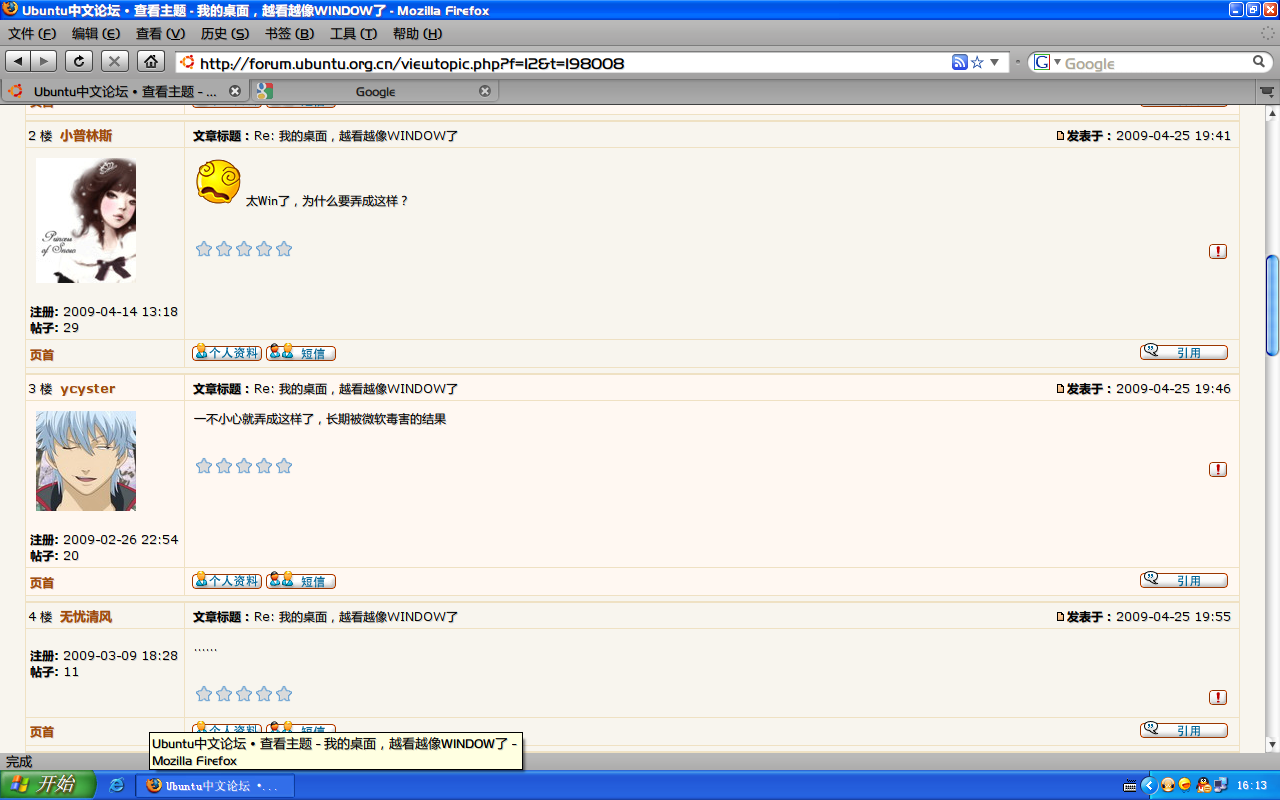This screenshot has width=1280, height=800.
Task: Click 引用 quote button in the 2楼 post
Action: click(1184, 352)
